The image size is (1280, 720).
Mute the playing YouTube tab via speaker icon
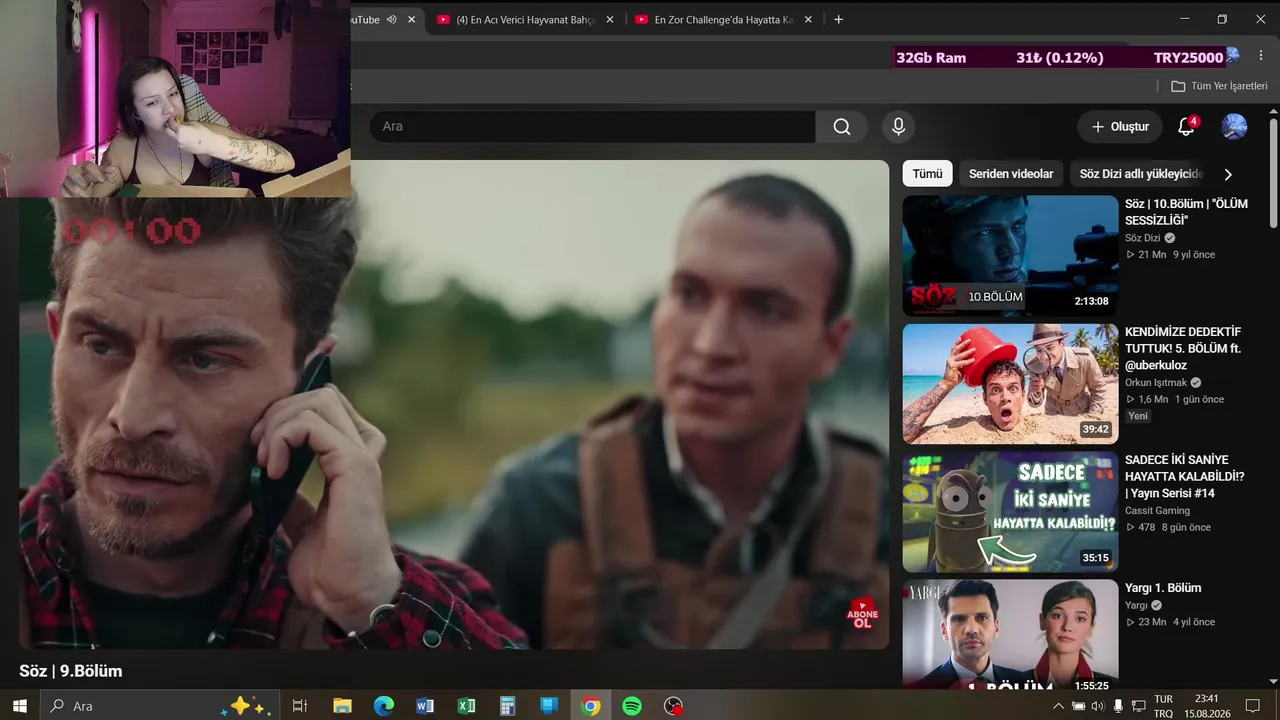tap(391, 19)
